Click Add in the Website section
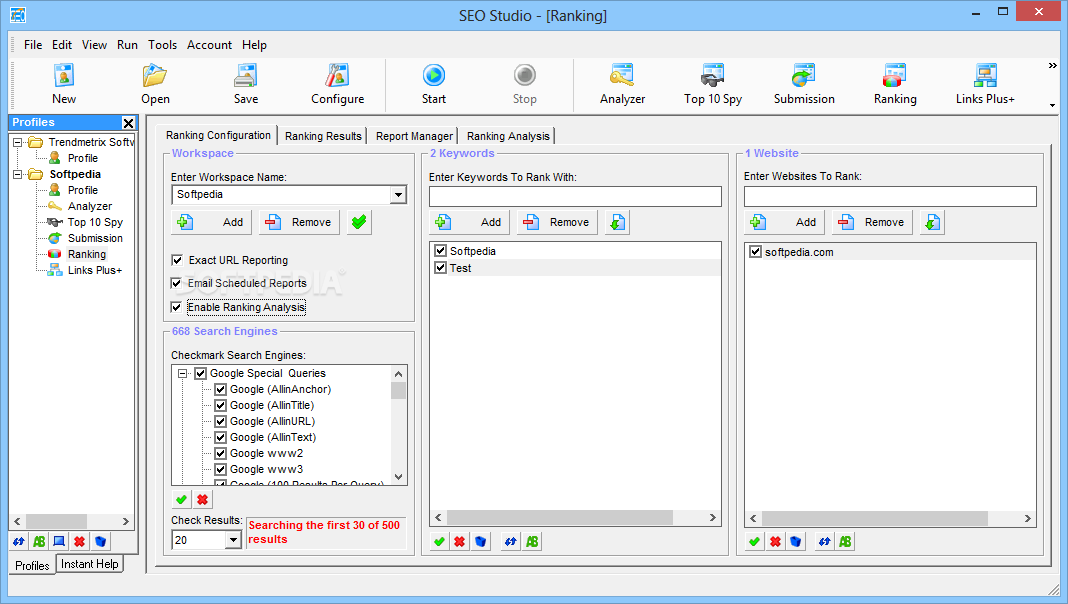This screenshot has height=604, width=1068. (785, 222)
